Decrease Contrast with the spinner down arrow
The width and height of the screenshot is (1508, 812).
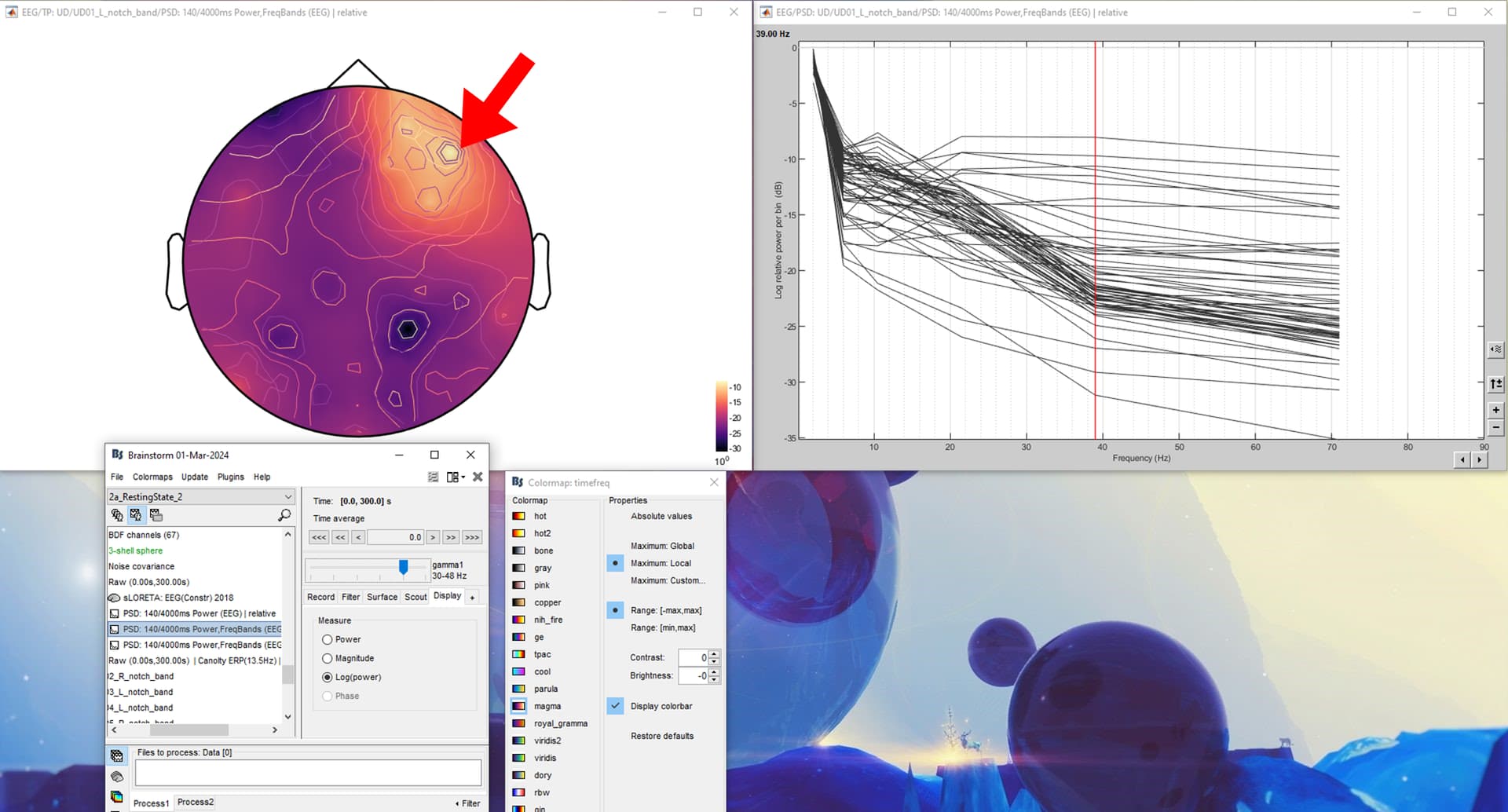click(x=714, y=661)
